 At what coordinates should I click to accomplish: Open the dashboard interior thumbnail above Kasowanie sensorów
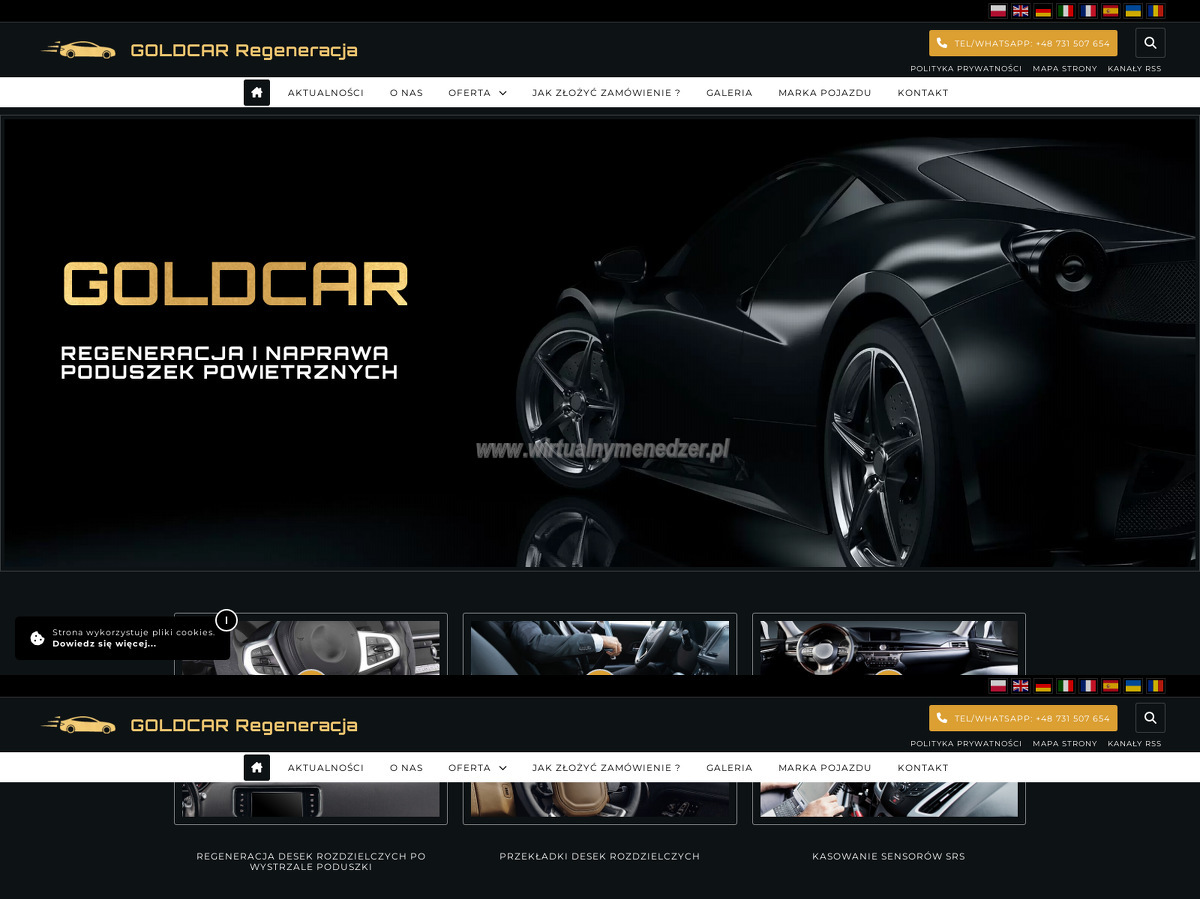(x=889, y=647)
